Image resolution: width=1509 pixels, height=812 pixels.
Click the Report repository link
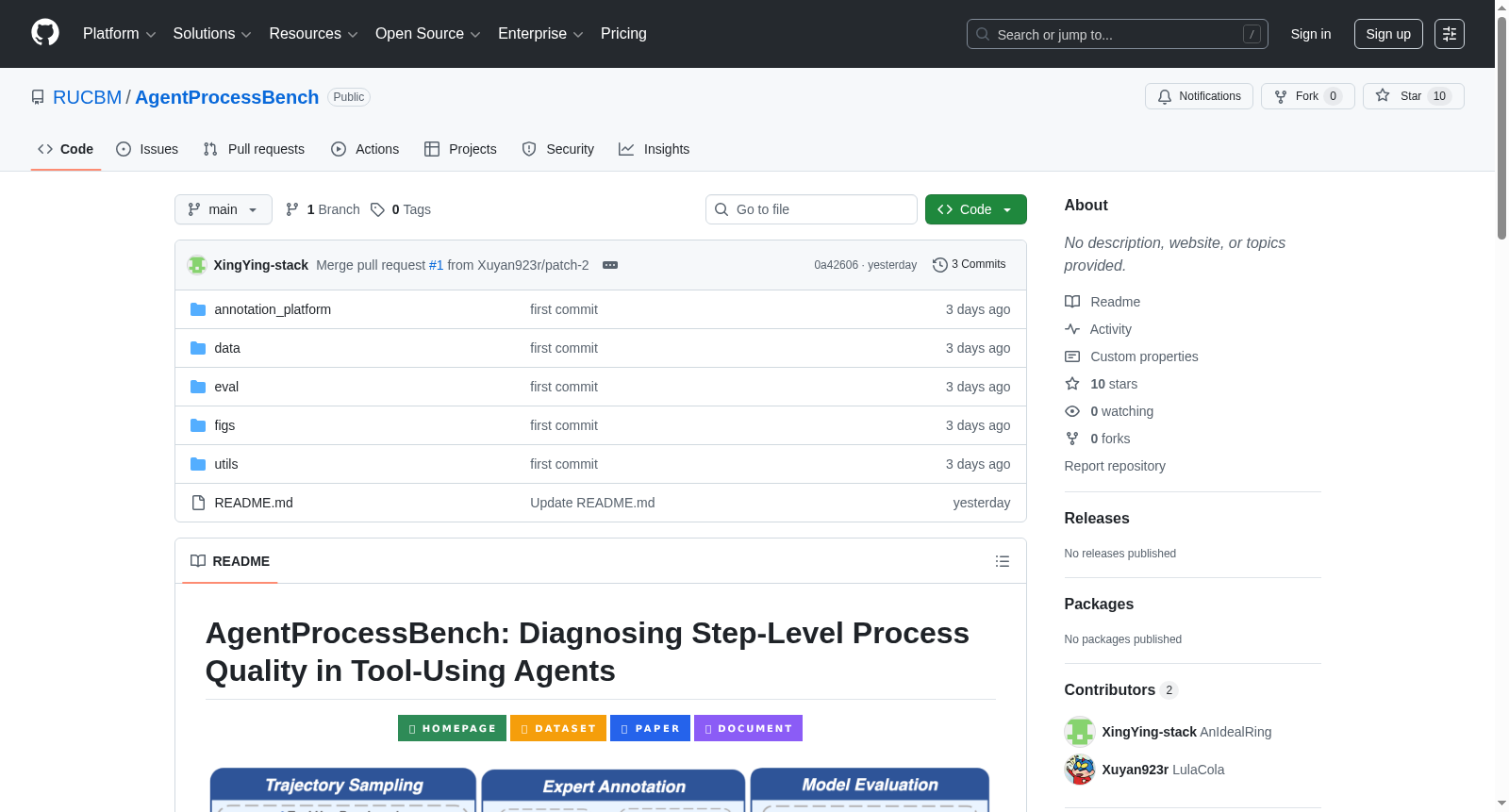(x=1115, y=466)
